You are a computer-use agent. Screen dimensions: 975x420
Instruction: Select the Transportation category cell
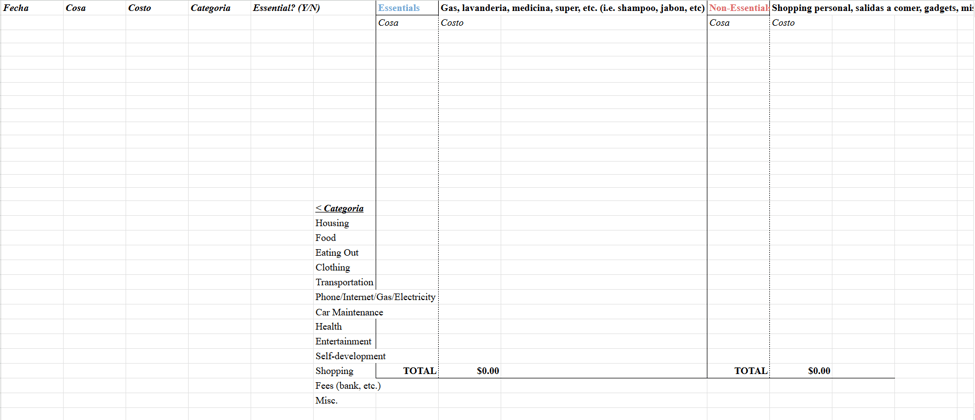pyautogui.click(x=344, y=283)
